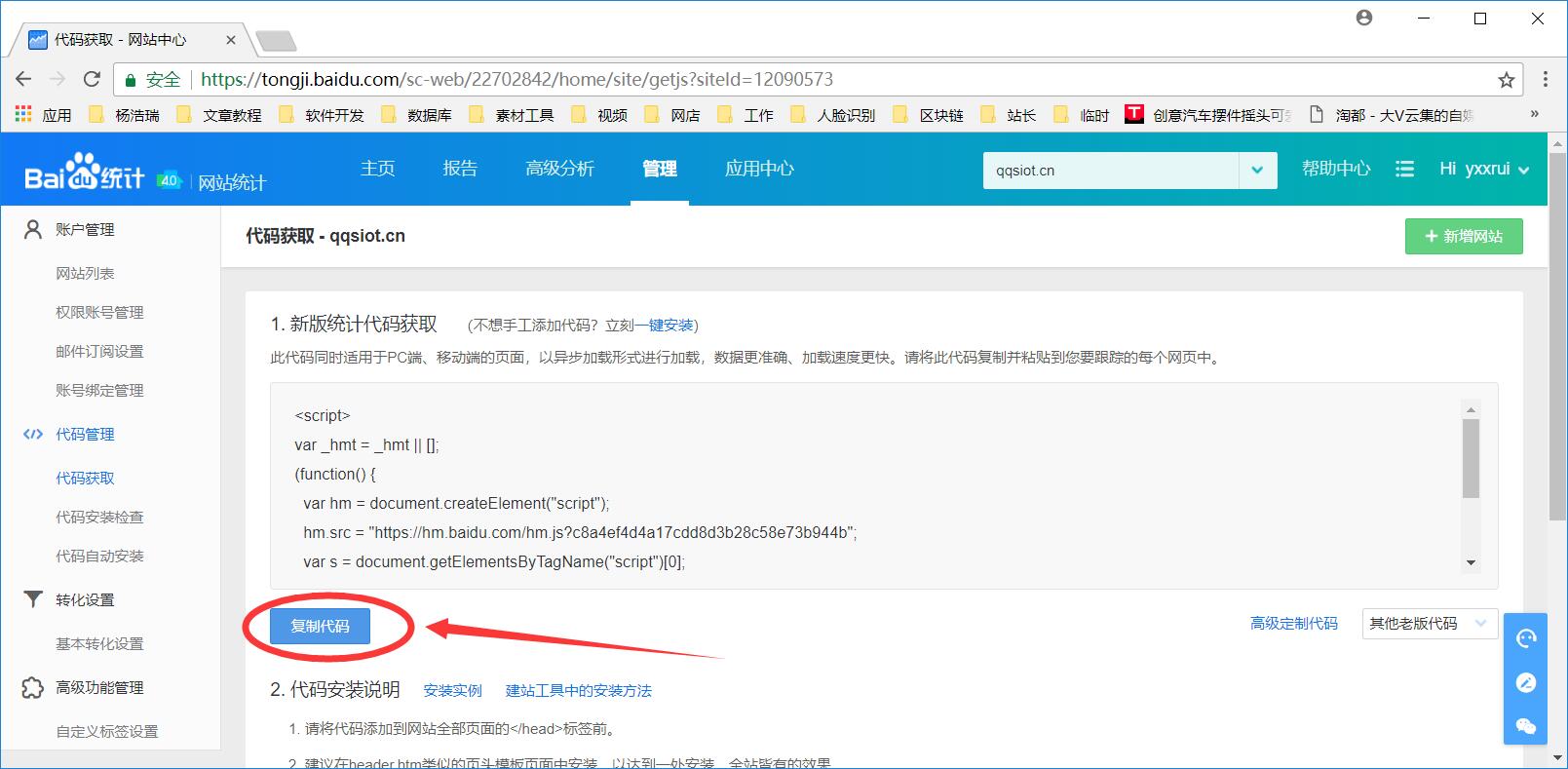Go to the 主页 tab
1568x769 pixels.
point(378,168)
